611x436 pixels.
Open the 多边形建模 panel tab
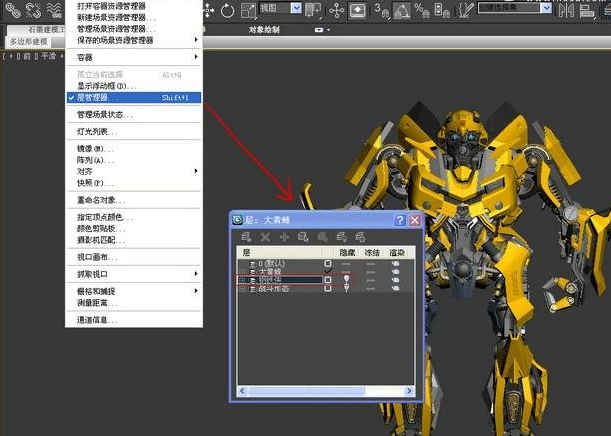tap(28, 41)
